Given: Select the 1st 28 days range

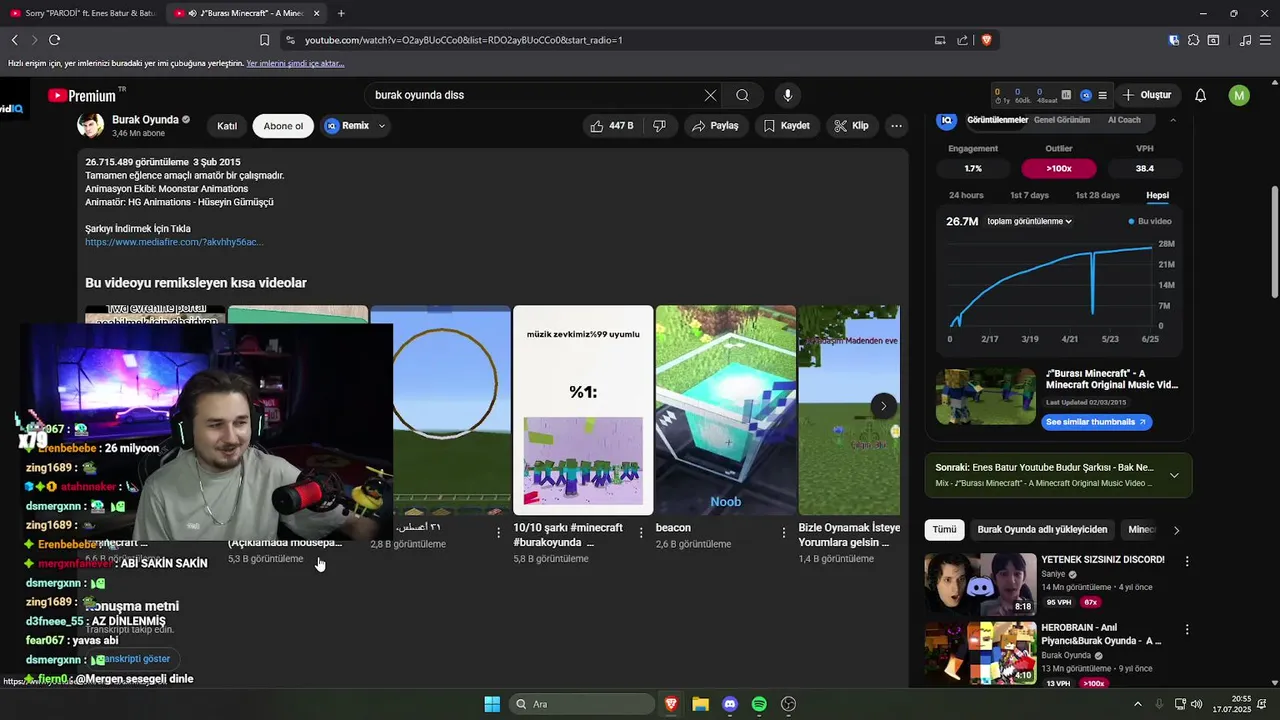Looking at the screenshot, I should point(1097,195).
